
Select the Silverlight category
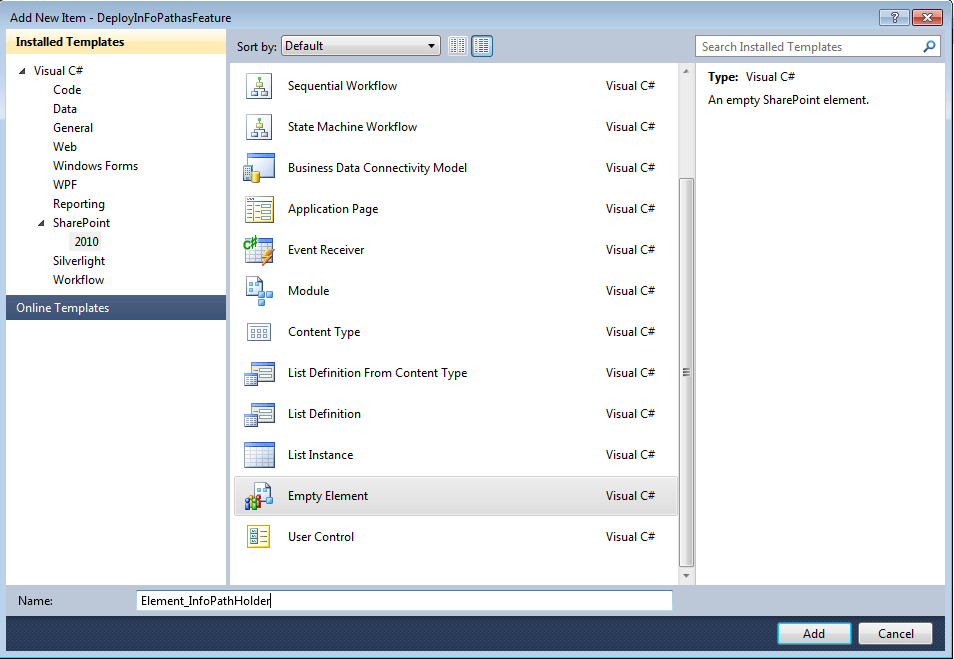pos(79,260)
